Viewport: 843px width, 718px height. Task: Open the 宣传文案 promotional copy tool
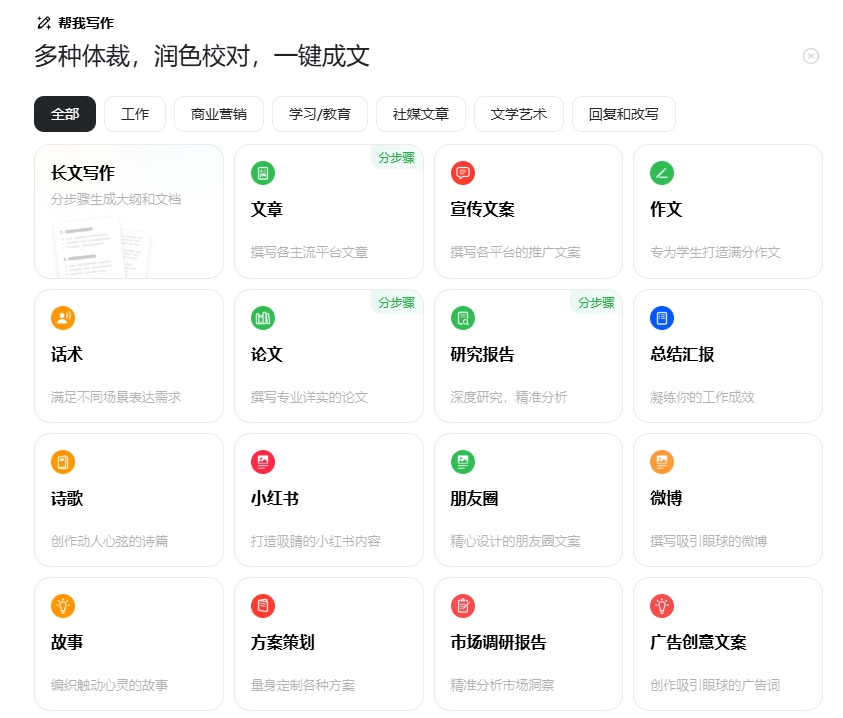[462, 173]
